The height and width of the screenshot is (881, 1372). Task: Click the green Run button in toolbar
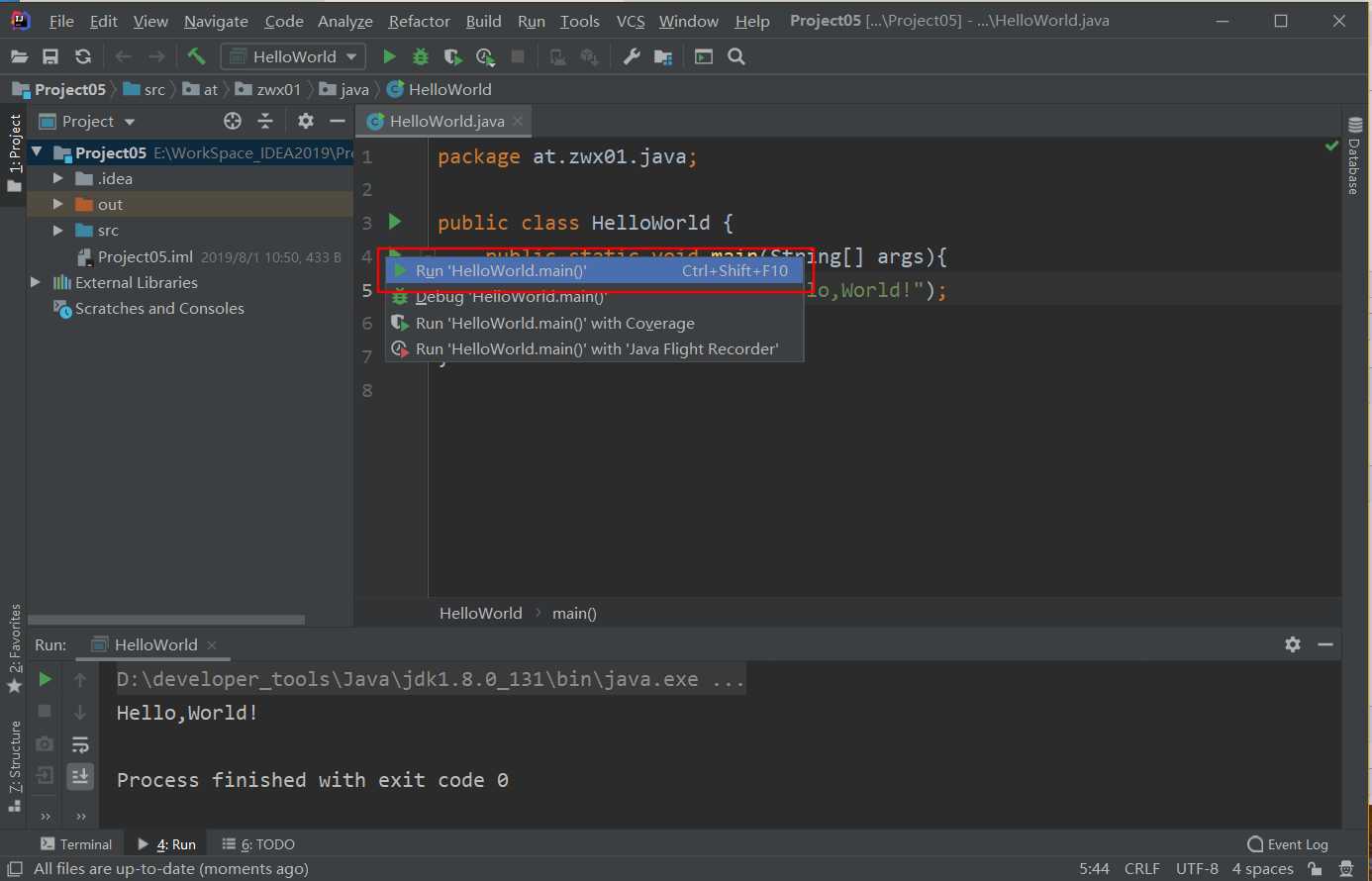pos(389,57)
